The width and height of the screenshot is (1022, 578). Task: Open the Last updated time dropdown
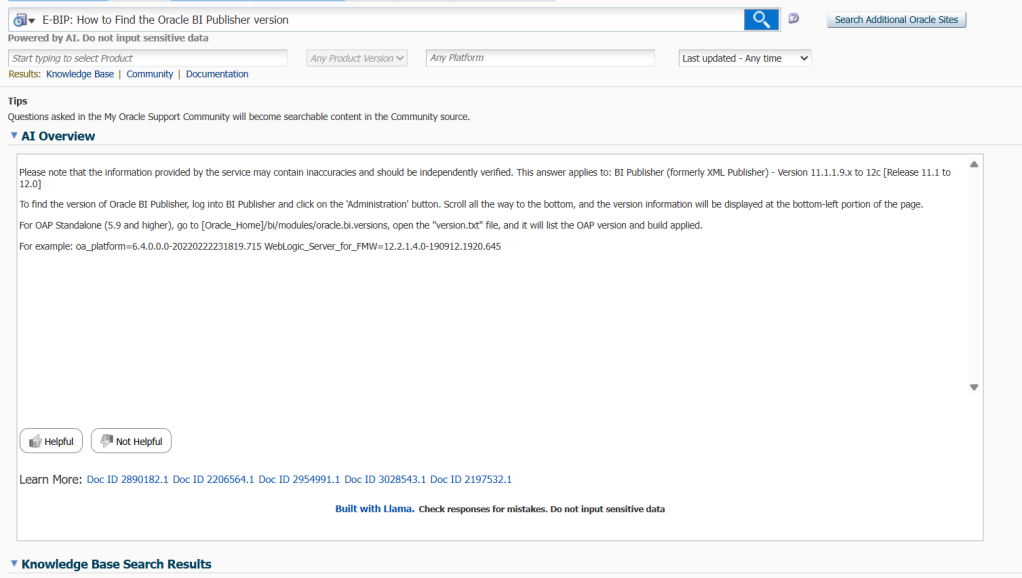point(744,58)
